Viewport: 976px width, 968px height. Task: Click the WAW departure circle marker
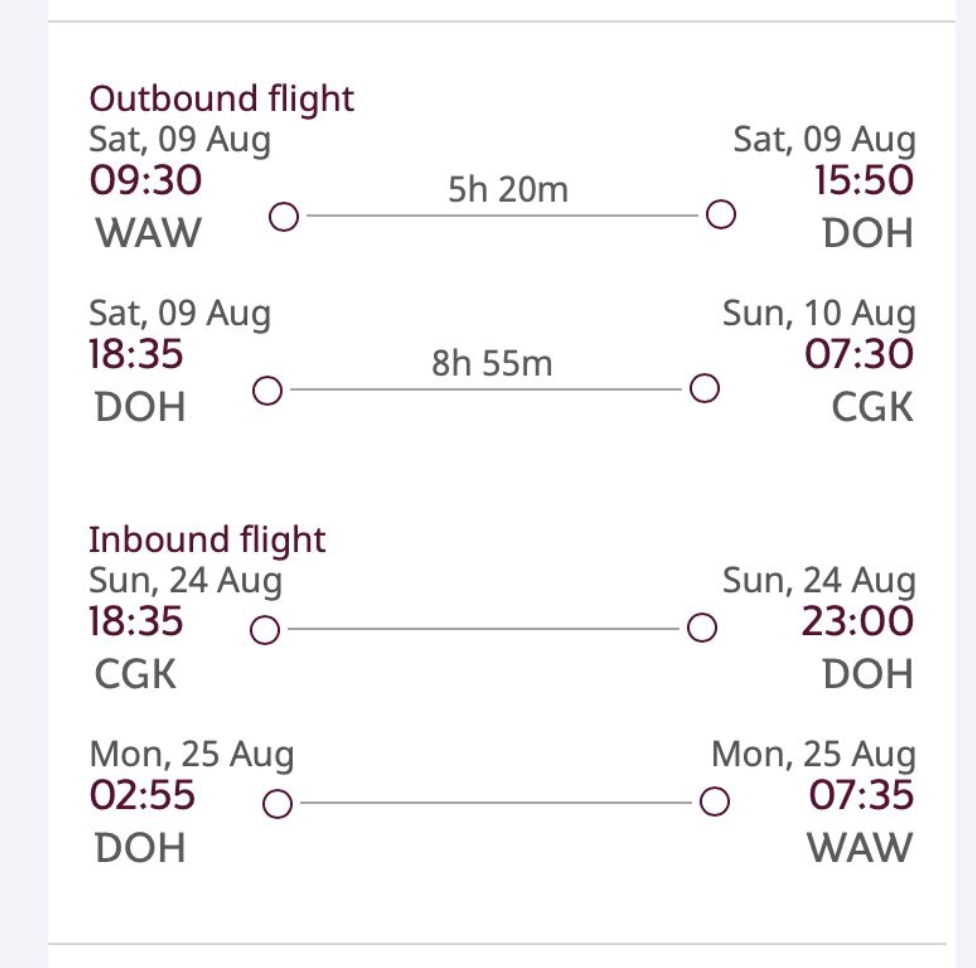[284, 217]
